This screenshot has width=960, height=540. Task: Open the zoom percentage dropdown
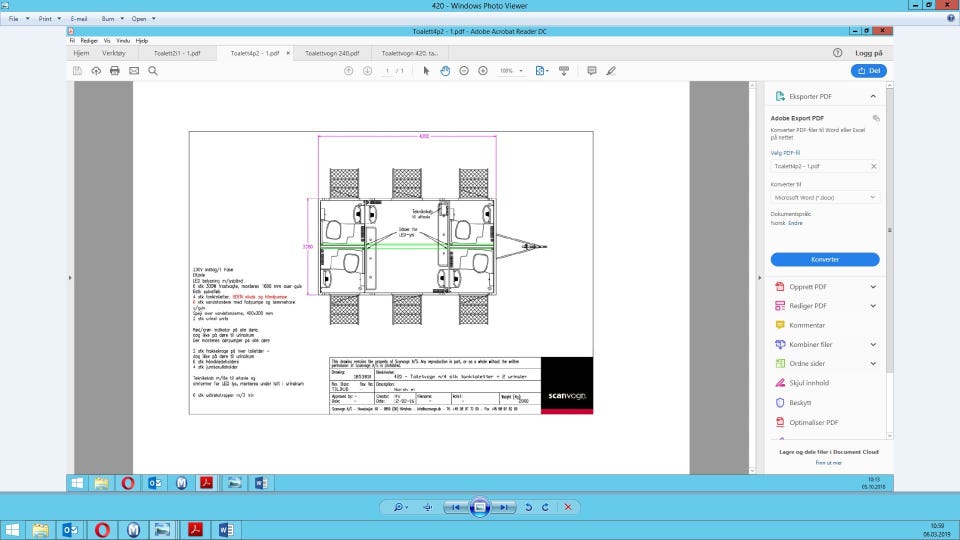(x=513, y=71)
